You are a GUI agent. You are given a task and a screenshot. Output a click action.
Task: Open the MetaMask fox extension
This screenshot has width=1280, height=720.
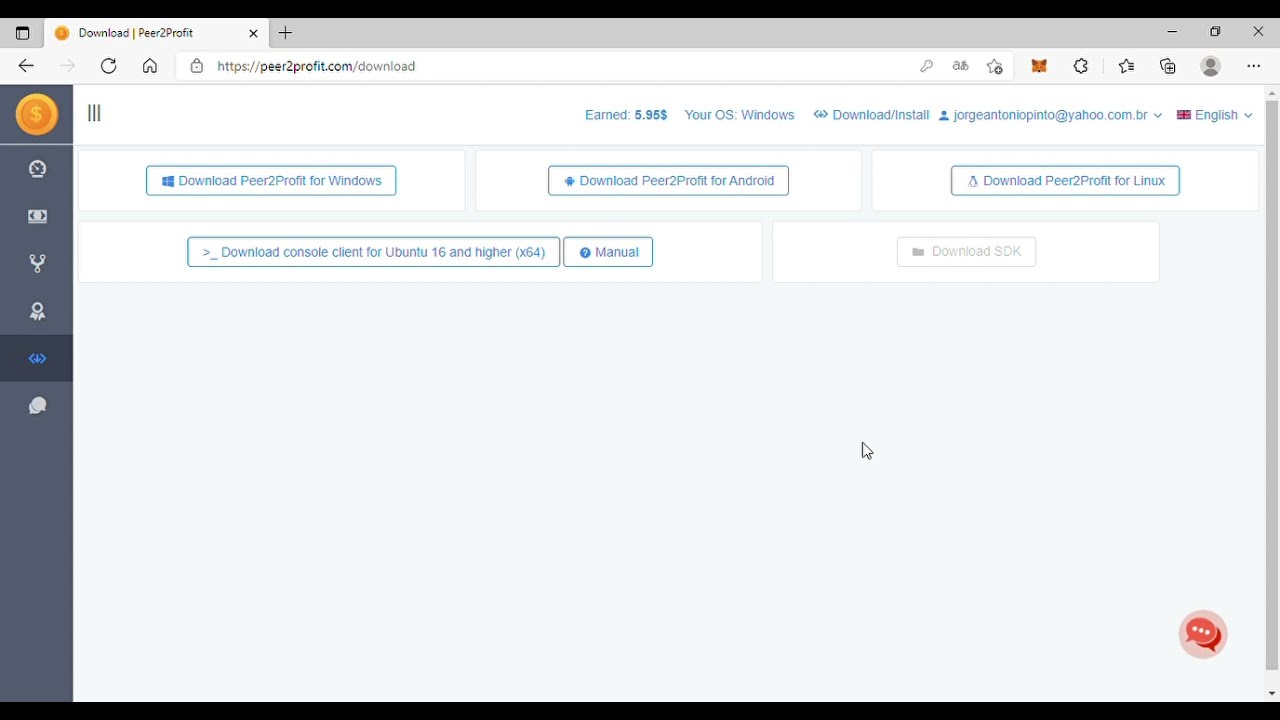tap(1040, 66)
